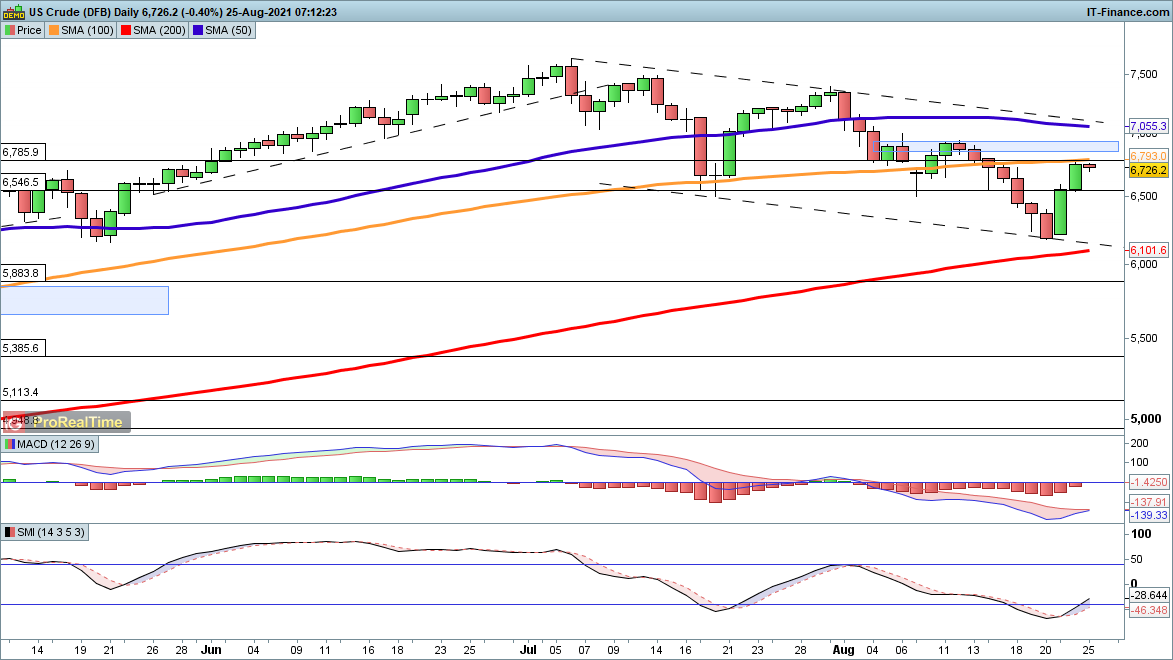Select the 6,546.5 horizontal level label
Viewport: 1173px width, 660px height.
tap(21, 182)
